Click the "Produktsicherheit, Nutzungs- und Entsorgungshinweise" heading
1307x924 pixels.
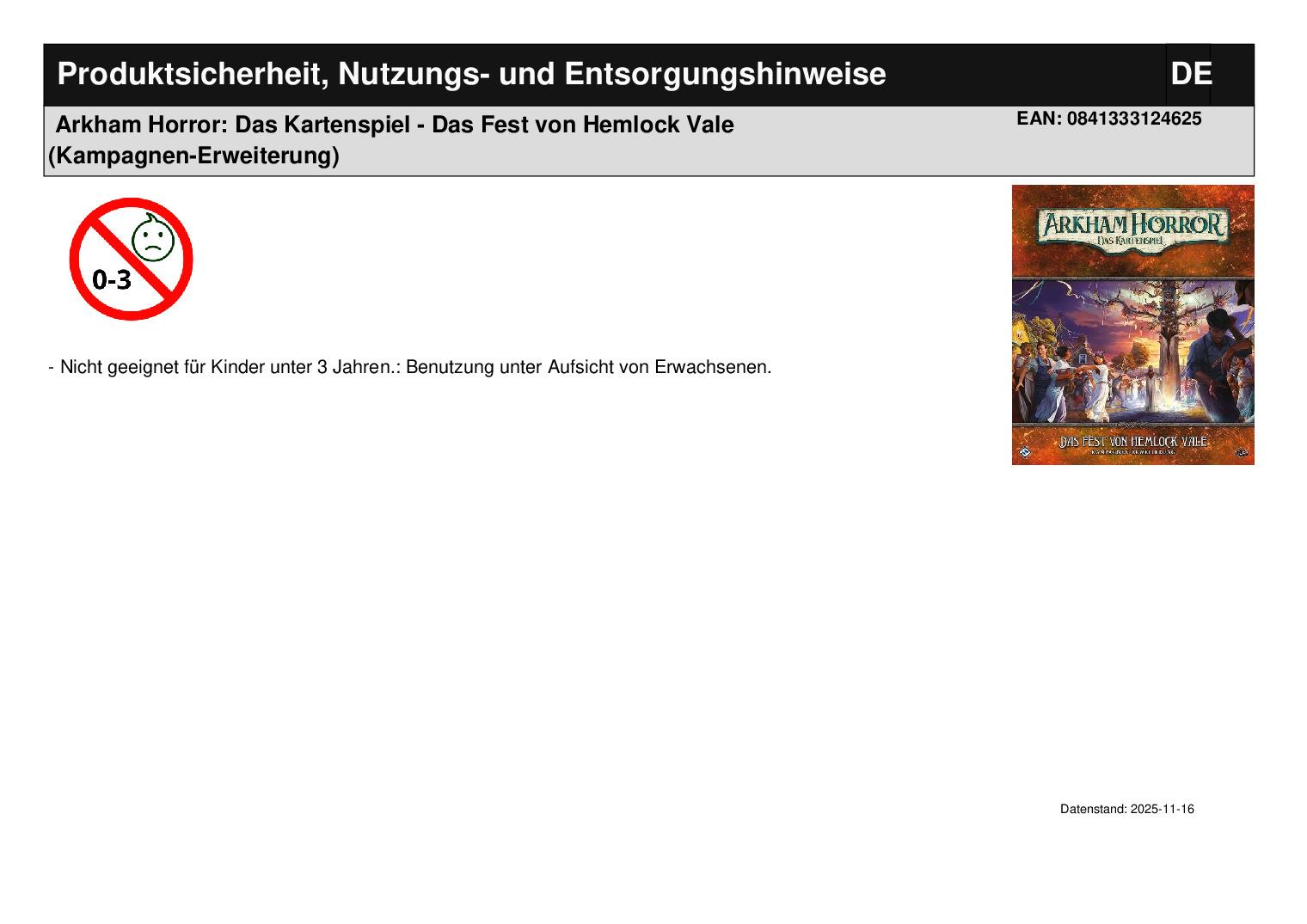(x=470, y=75)
